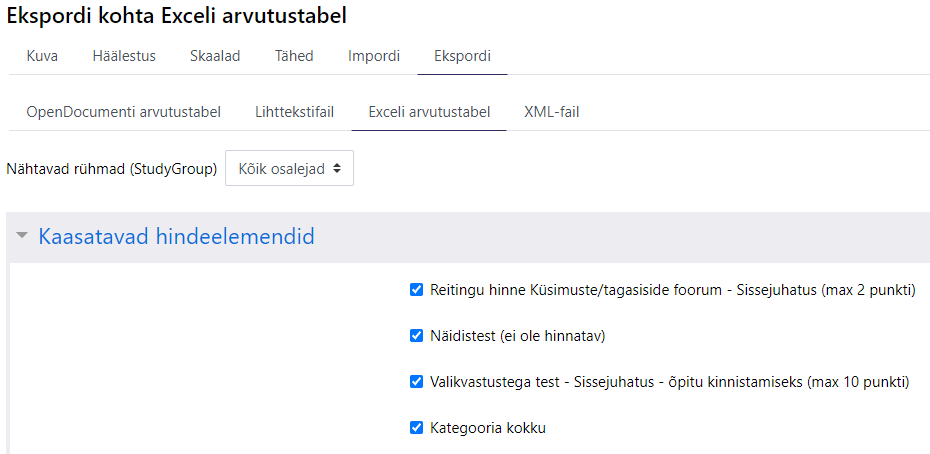
Task: Select the Exceli arvutustabel sub-tab
Action: coord(429,112)
